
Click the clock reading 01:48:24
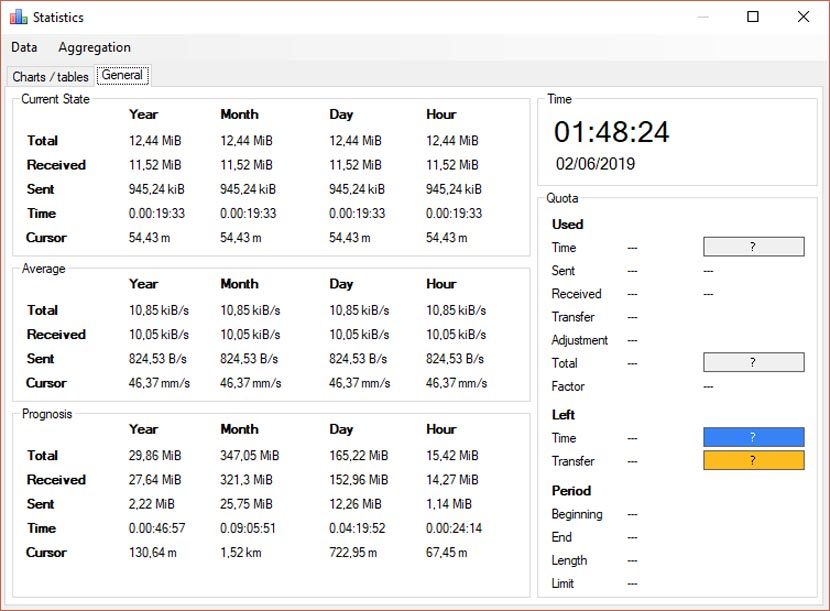pos(611,132)
